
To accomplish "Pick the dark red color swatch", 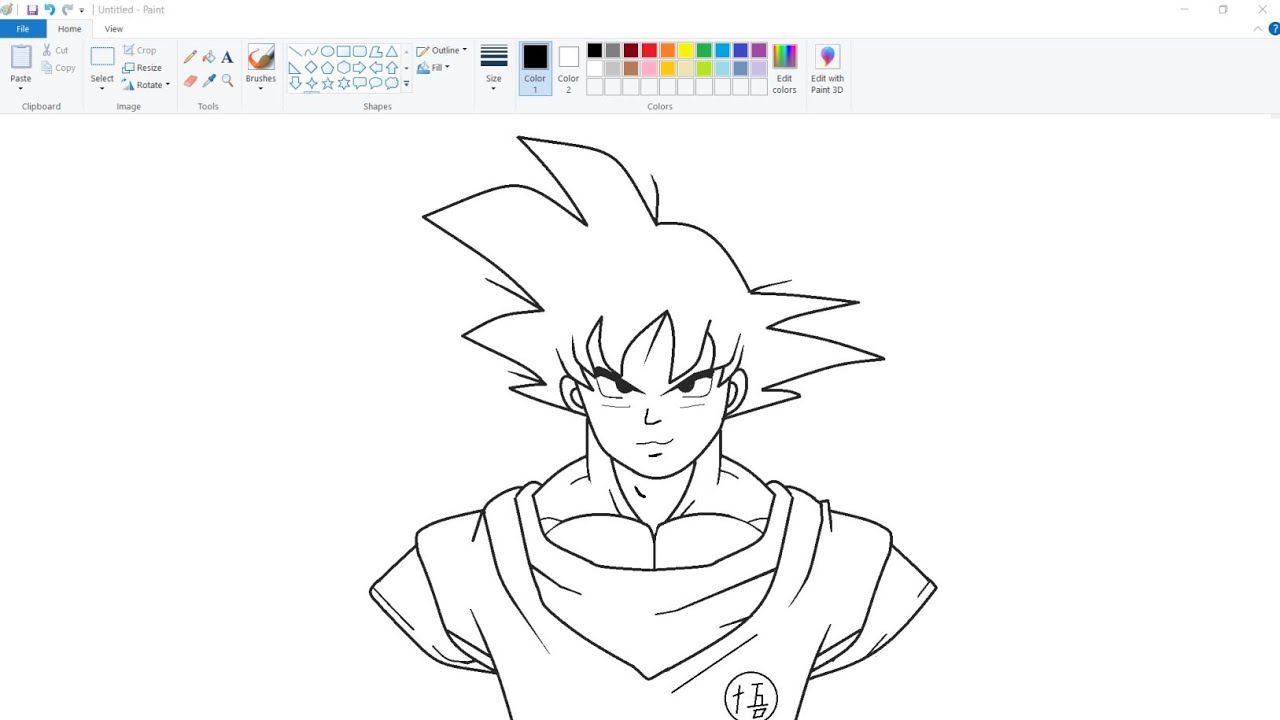I will [631, 50].
